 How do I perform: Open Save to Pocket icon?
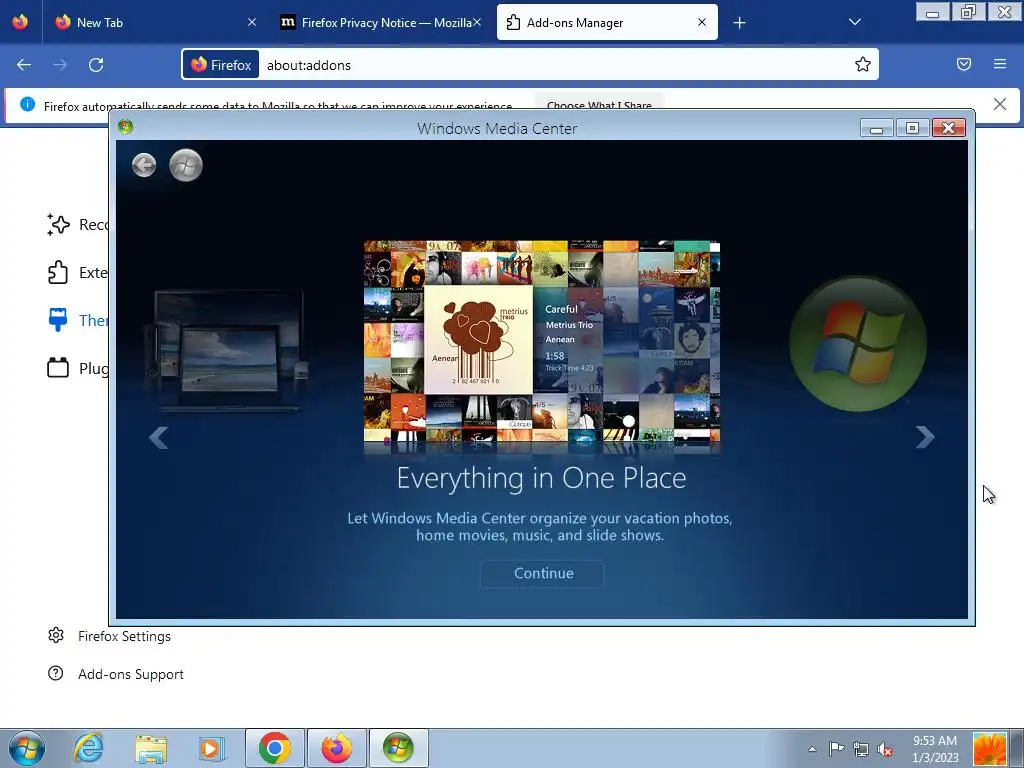point(964,64)
